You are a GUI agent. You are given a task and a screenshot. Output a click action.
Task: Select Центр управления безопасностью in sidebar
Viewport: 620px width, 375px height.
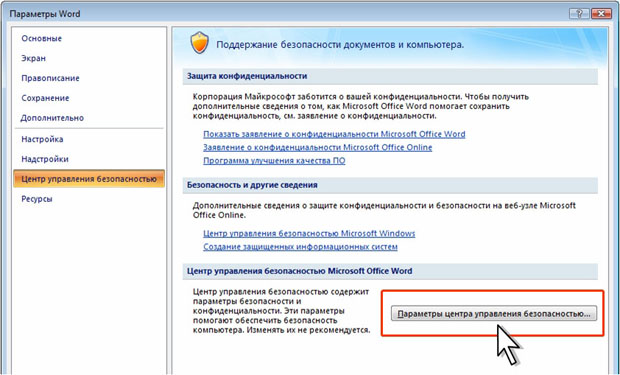pyautogui.click(x=89, y=179)
